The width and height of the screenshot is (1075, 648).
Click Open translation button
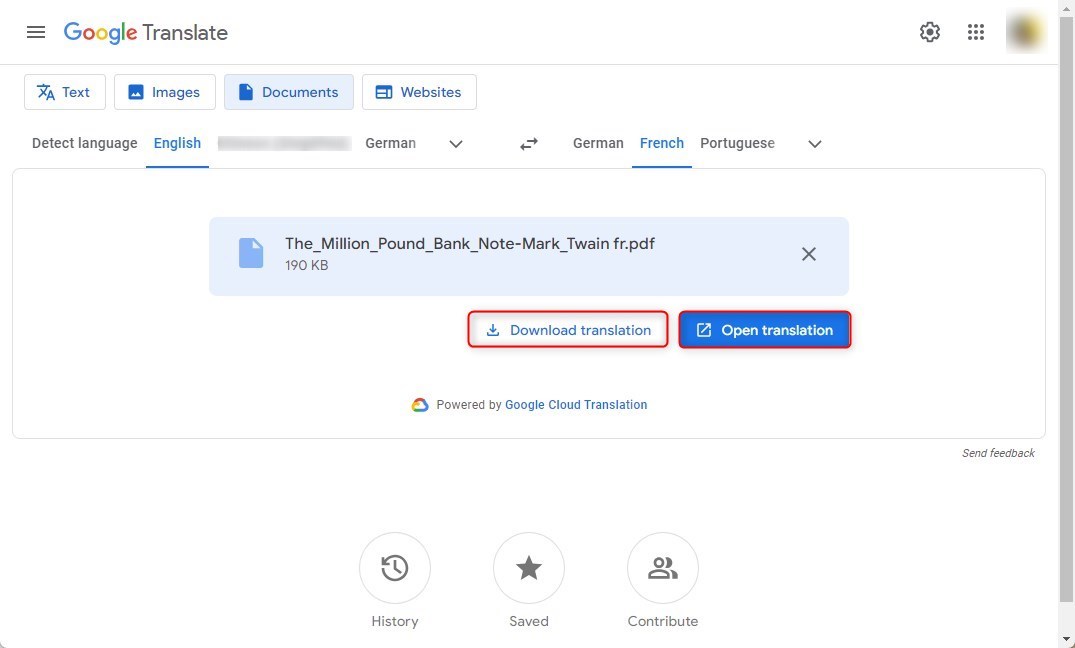pos(765,330)
